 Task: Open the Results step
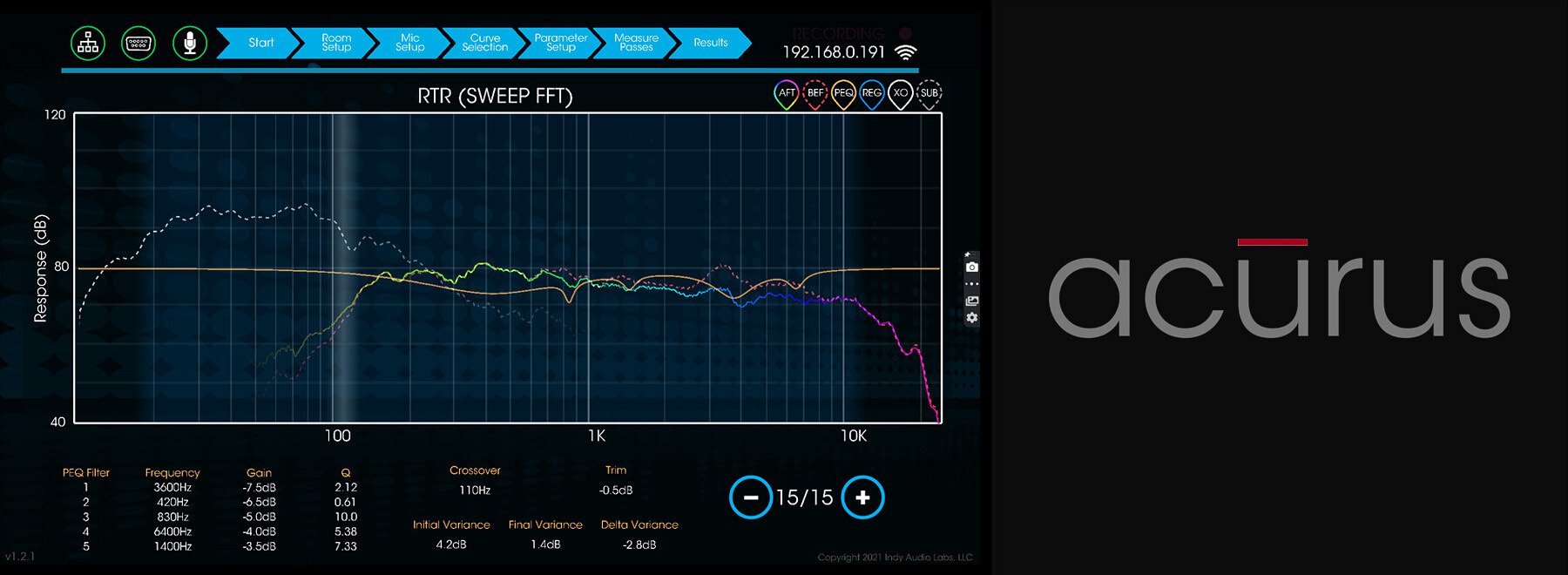click(x=711, y=43)
